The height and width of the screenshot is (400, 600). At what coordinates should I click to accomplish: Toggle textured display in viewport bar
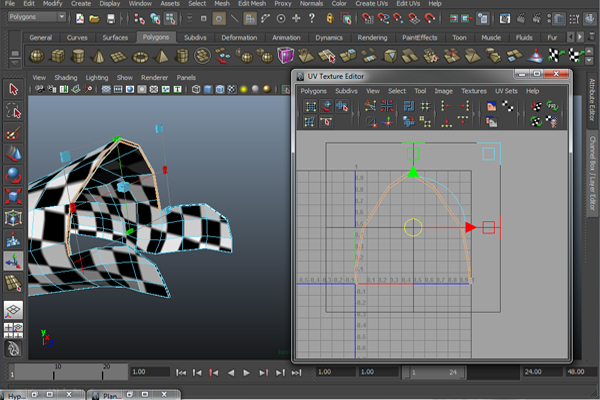[x=232, y=89]
